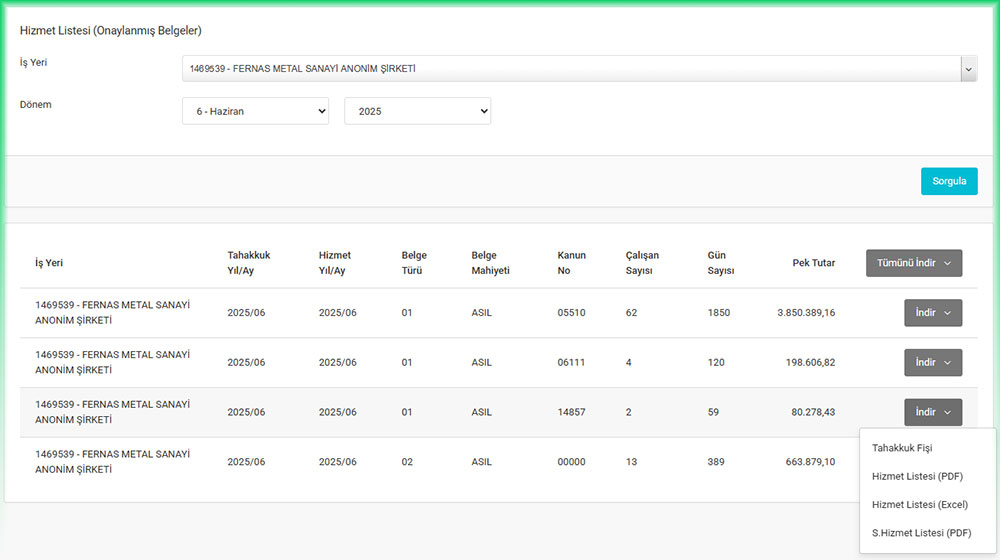This screenshot has height=560, width=1000.
Task: Select Hizmet Listesi (PDF) menu option
Action: (916, 477)
